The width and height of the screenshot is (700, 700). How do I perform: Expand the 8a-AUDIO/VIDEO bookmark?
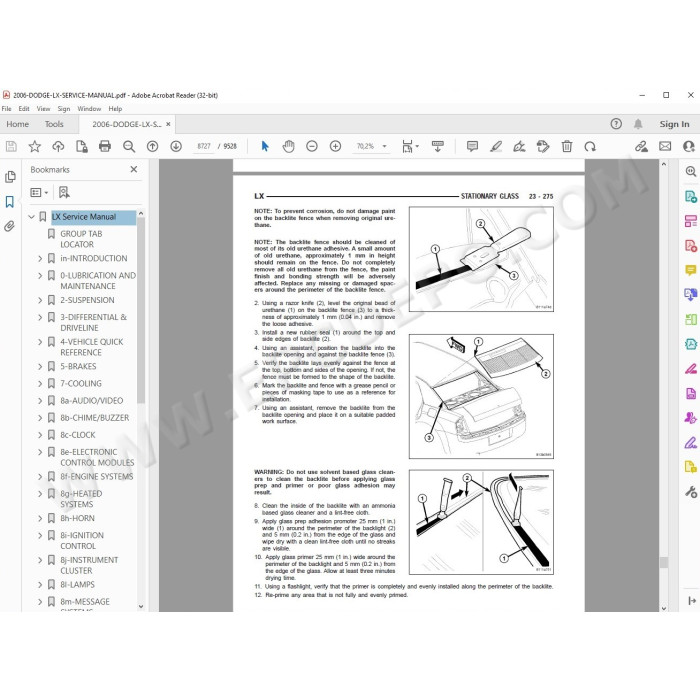[40, 401]
